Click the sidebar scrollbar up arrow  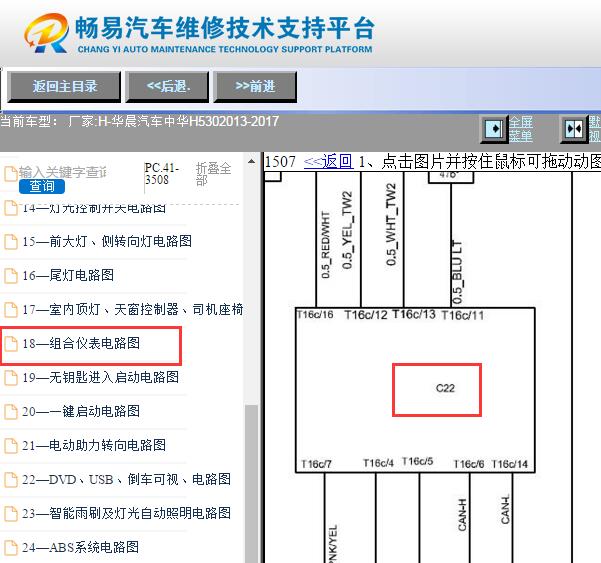(x=251, y=161)
